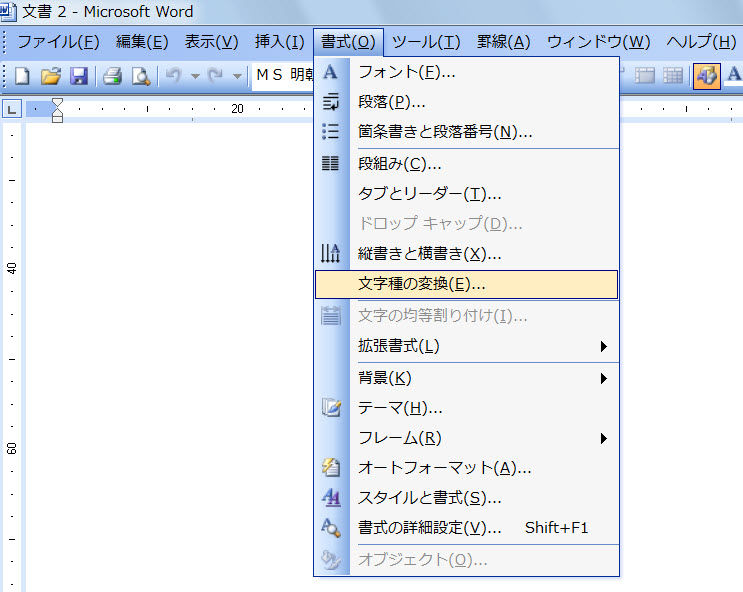Click the first-line indent marker on the ruler
The height and width of the screenshot is (592, 743).
pyautogui.click(x=57, y=103)
